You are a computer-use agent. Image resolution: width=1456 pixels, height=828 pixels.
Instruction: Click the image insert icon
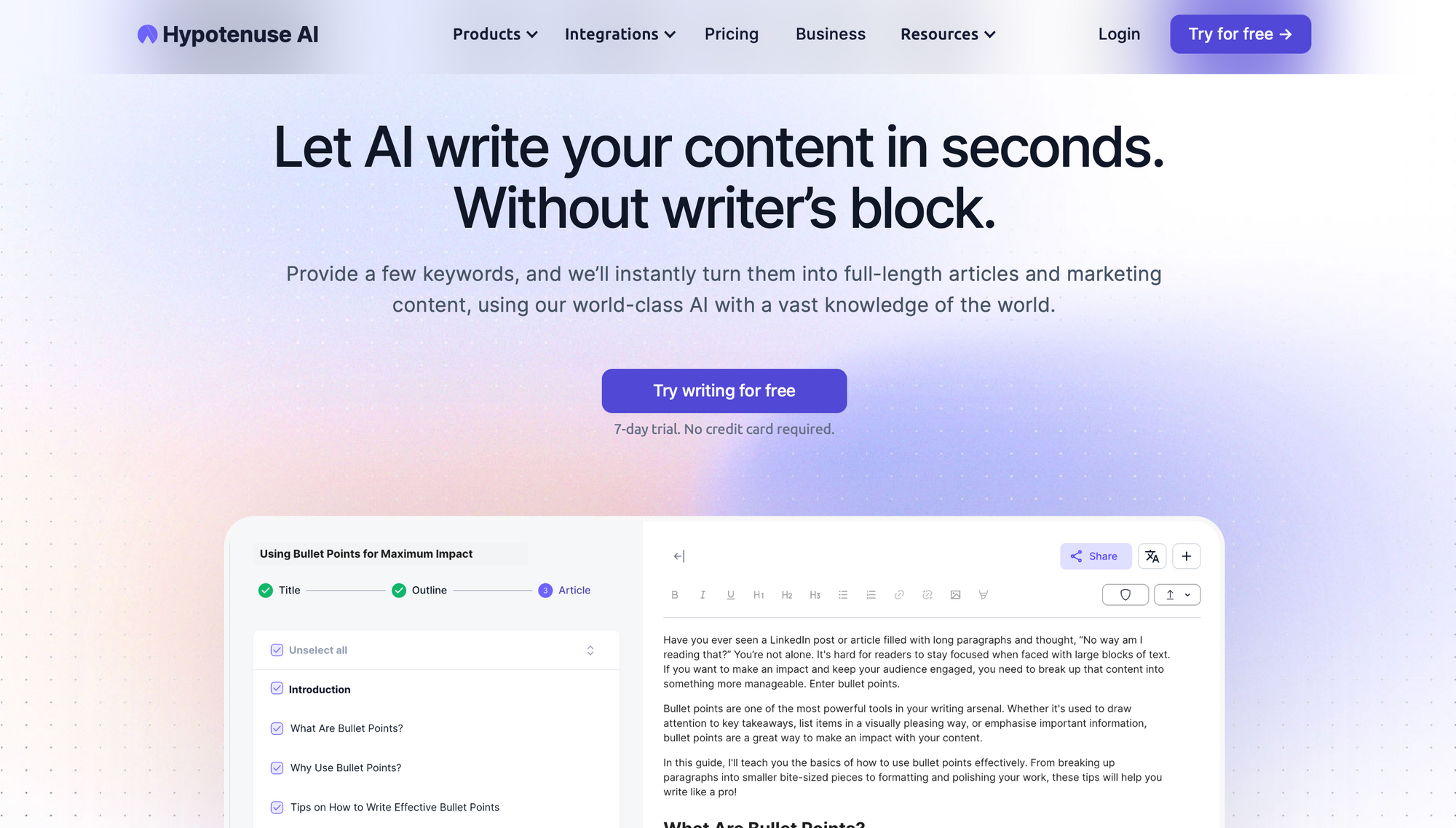click(955, 594)
